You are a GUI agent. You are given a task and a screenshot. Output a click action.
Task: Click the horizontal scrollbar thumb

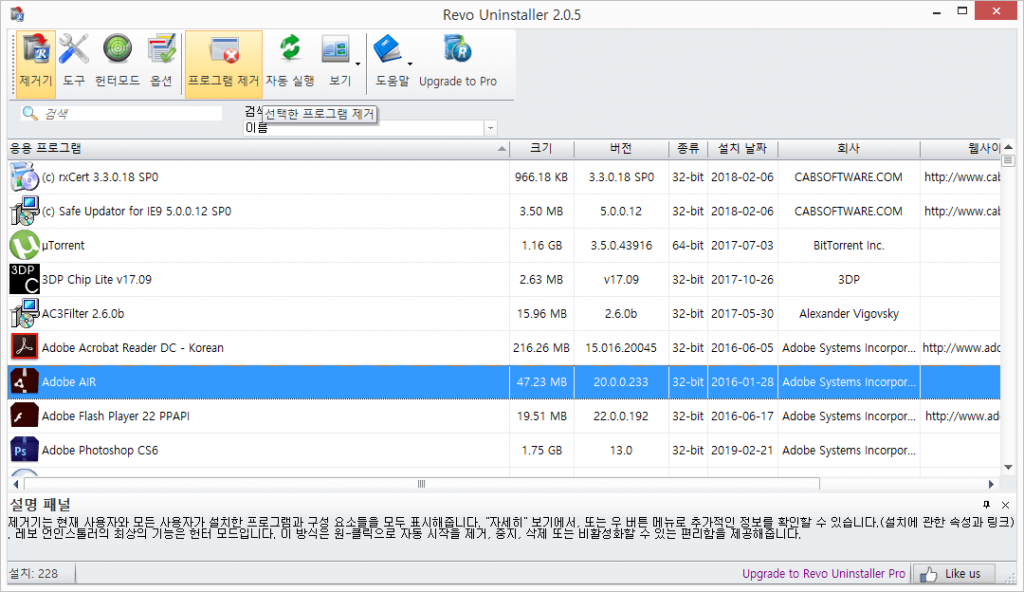[422, 484]
